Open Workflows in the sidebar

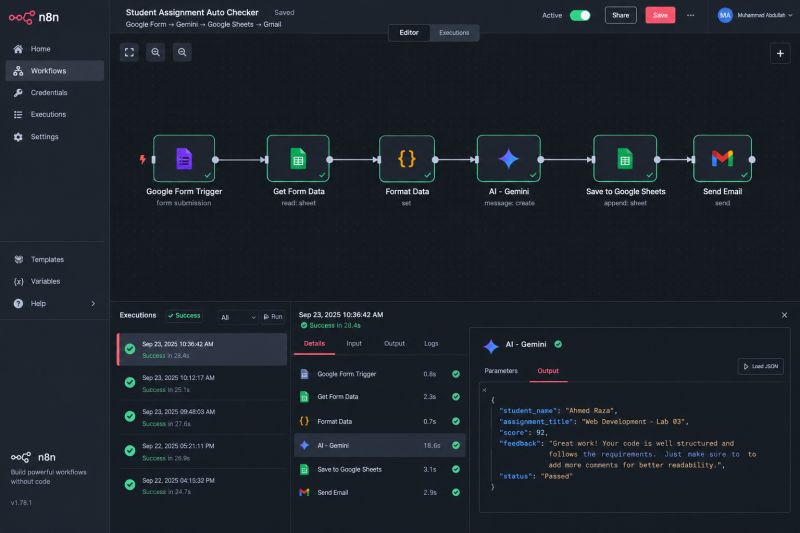pos(55,71)
